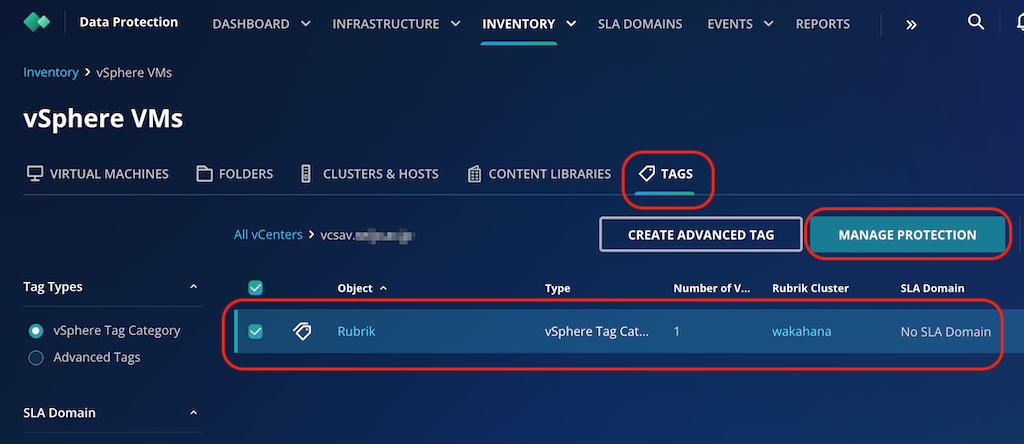Open the notifications bell icon
The height and width of the screenshot is (444, 1024).
pyautogui.click(x=1019, y=23)
